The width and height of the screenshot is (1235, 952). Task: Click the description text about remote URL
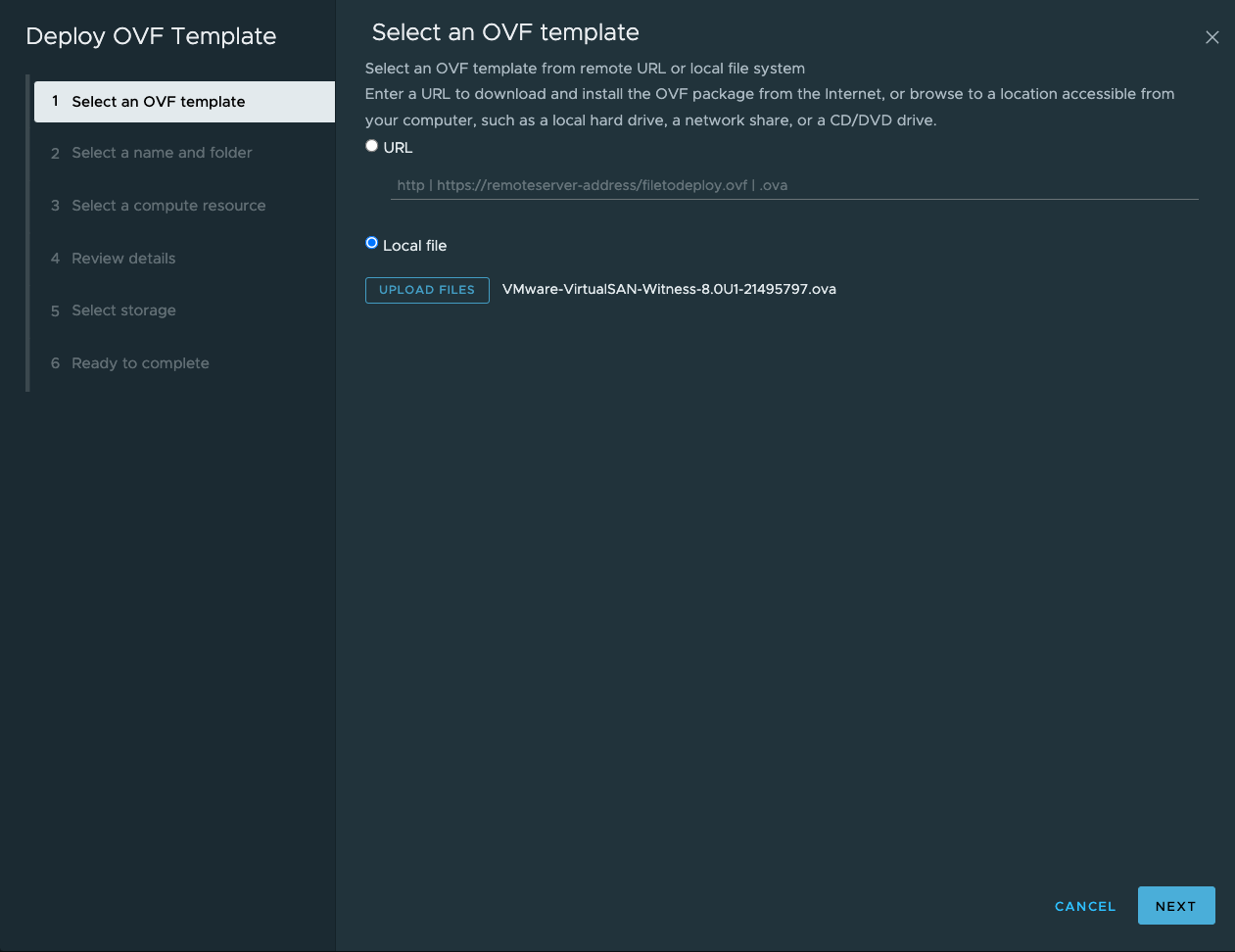585,69
